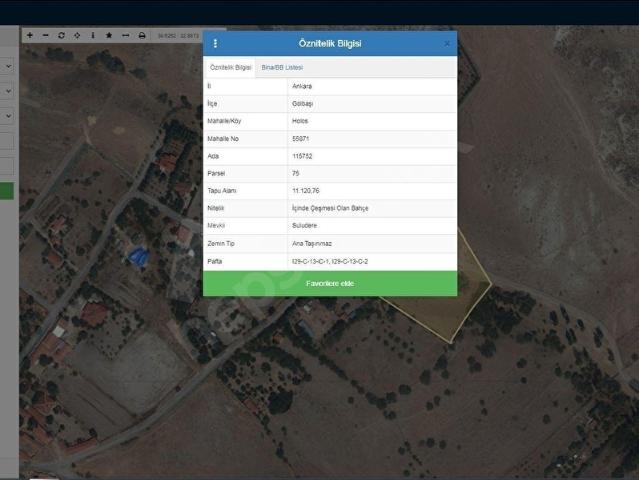This screenshot has width=639, height=480.
Task: Select the locate/crosshair tool icon
Action: pos(77,35)
